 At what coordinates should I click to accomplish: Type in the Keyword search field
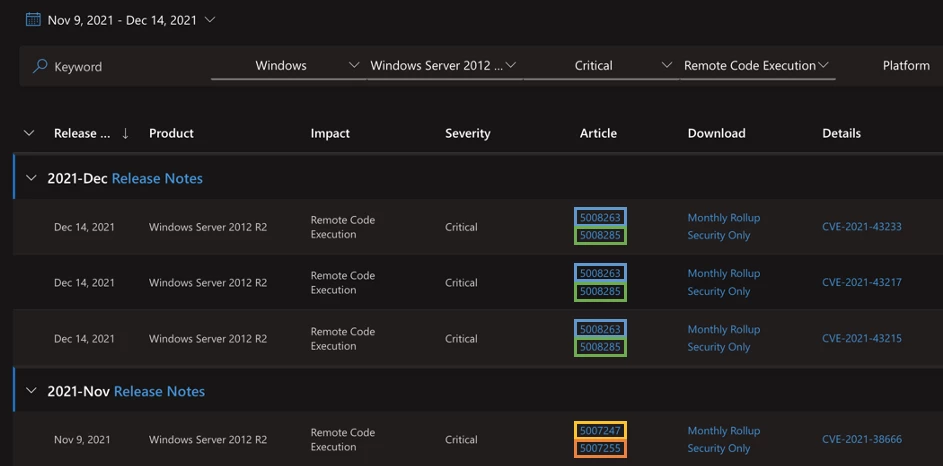pyautogui.click(x=120, y=66)
